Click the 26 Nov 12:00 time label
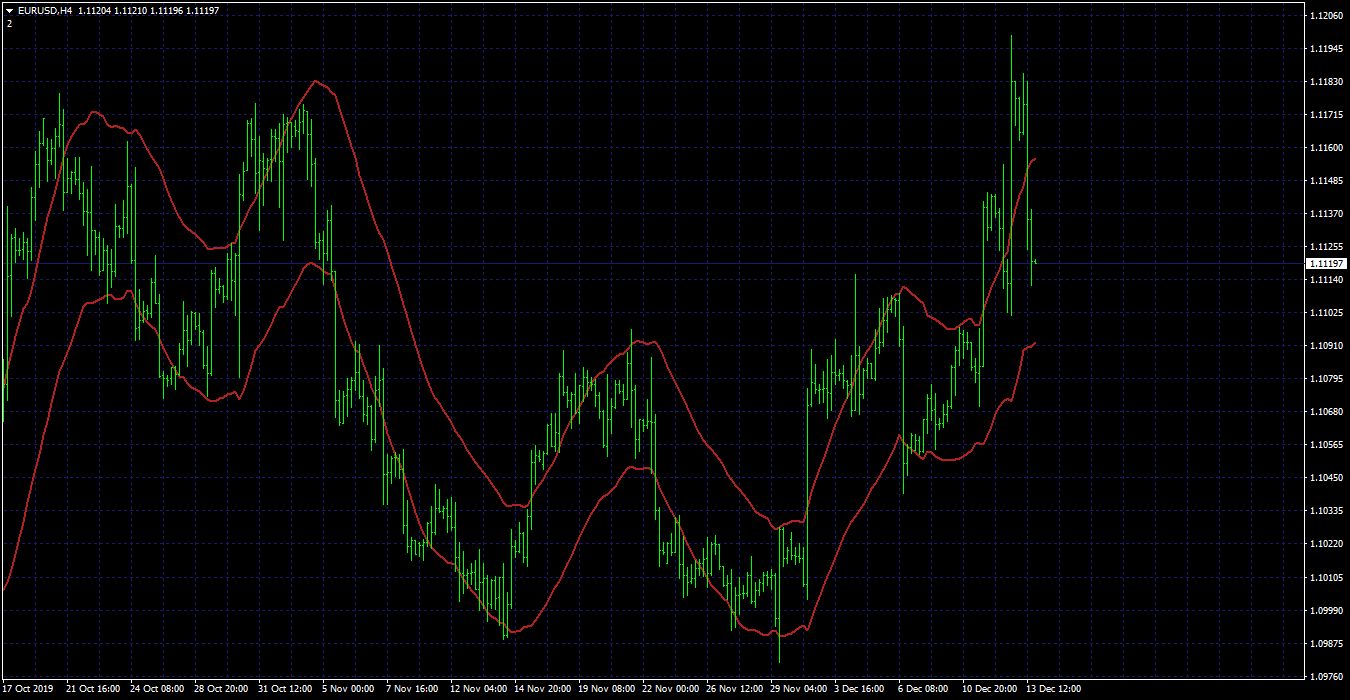The image size is (1350, 700). pyautogui.click(x=733, y=689)
